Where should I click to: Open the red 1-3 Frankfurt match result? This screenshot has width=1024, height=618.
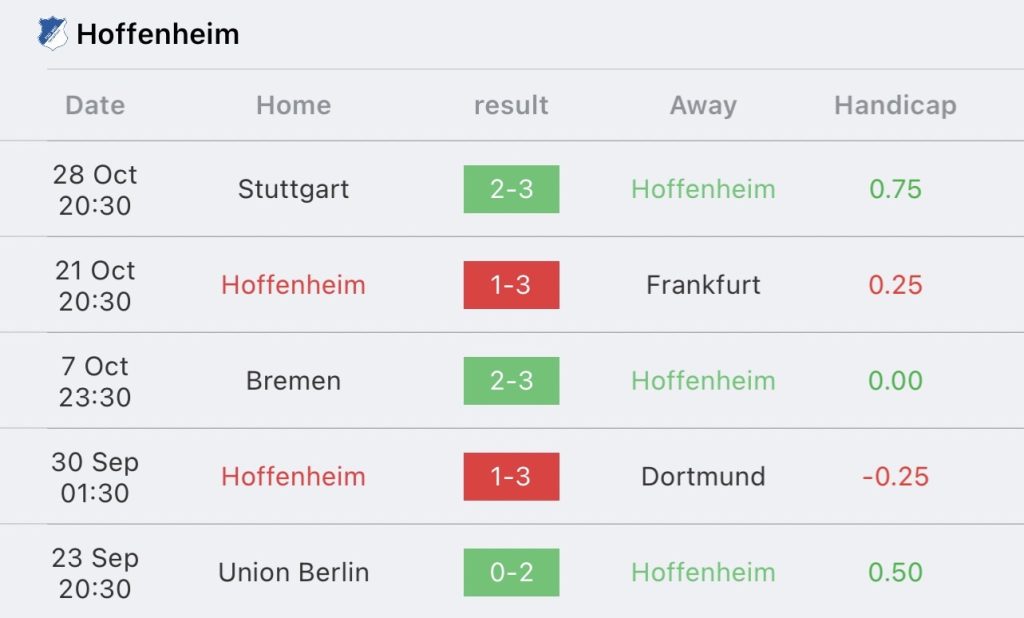click(511, 285)
